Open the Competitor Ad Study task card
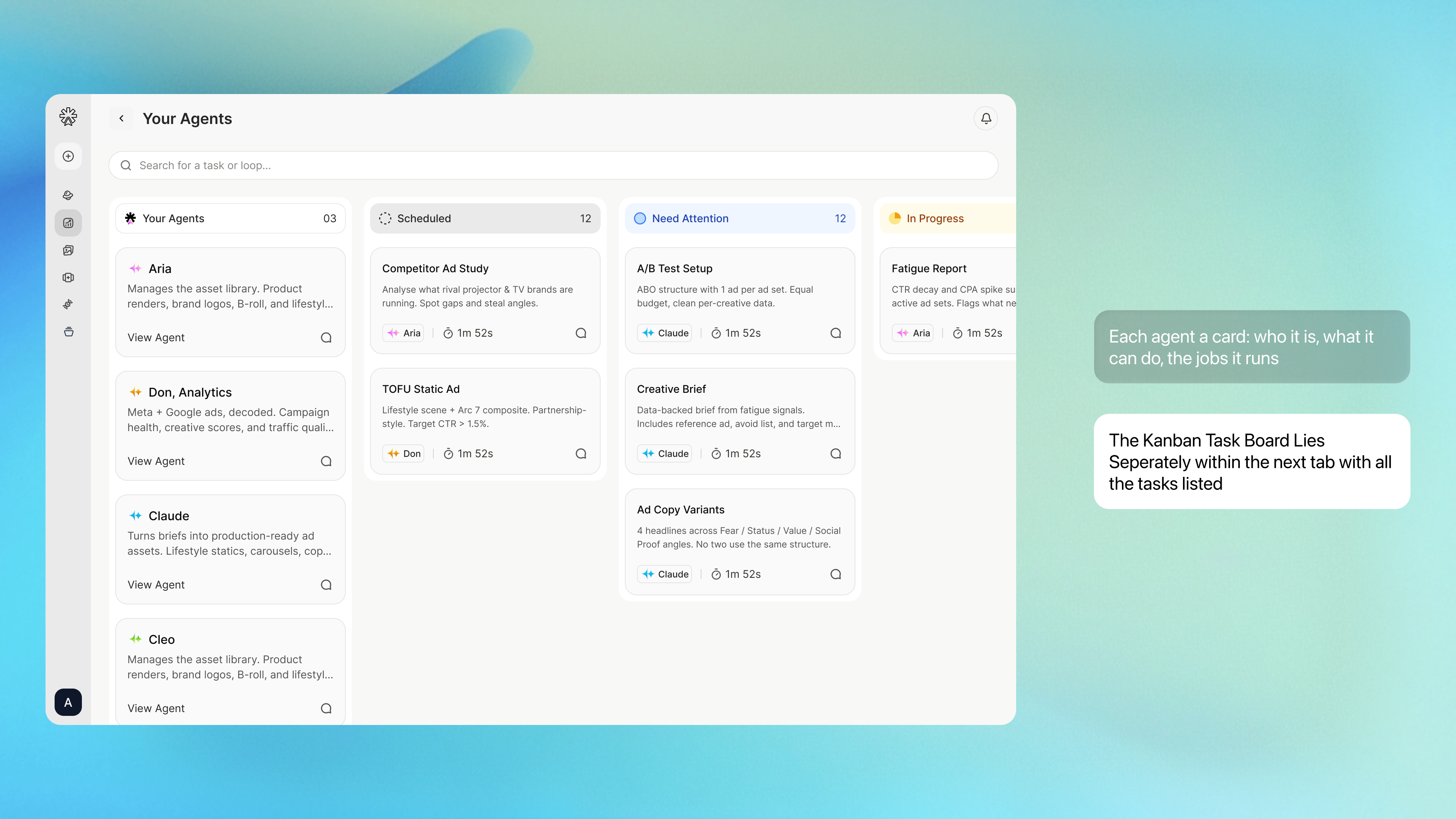Screen dimensions: 1456x819 pyautogui.click(x=485, y=301)
